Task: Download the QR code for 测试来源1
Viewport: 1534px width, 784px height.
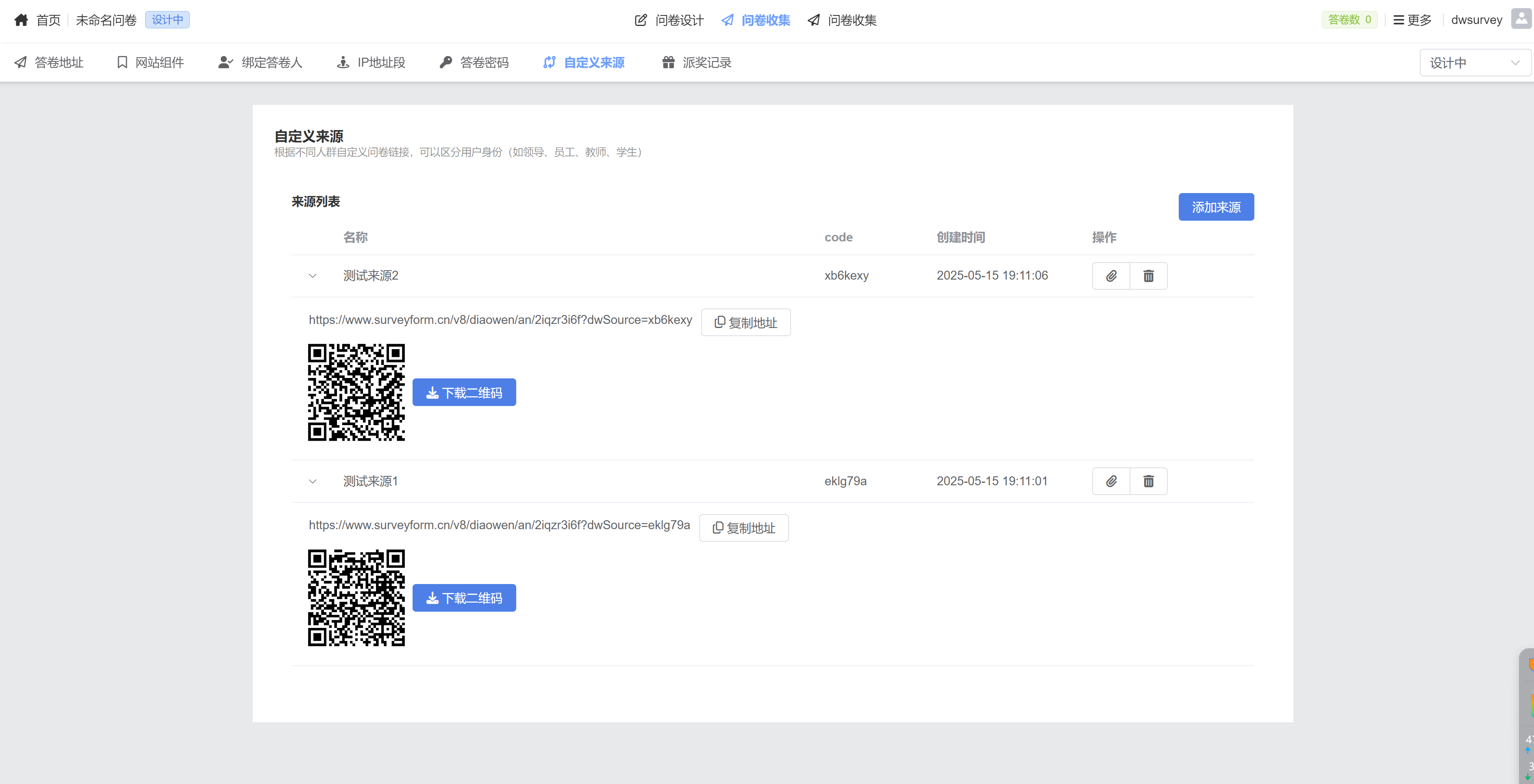Action: [464, 598]
